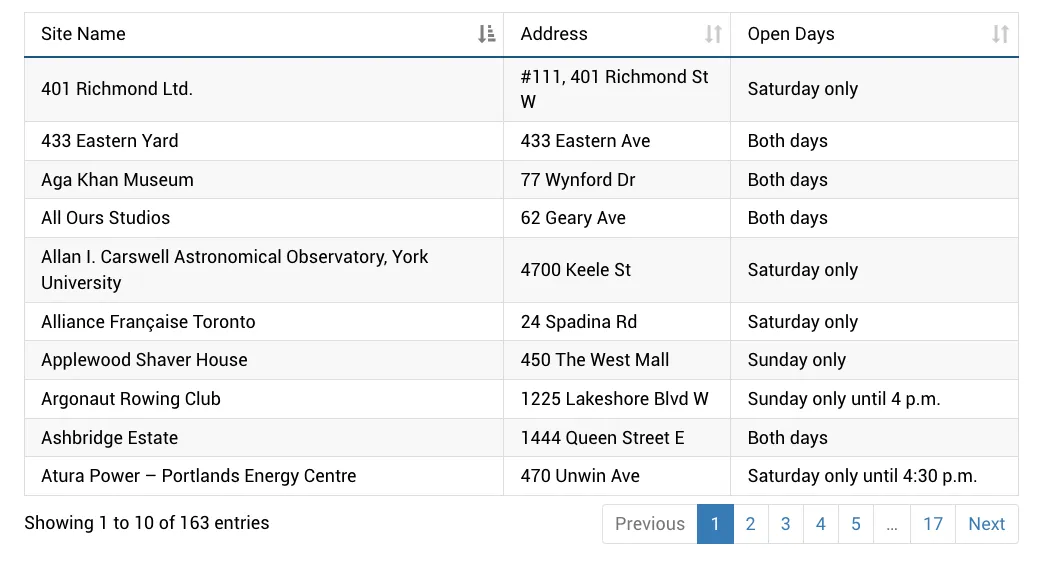Screen dimensions: 1046x570
Task: Click the Address column sort arrows
Action: (713, 34)
